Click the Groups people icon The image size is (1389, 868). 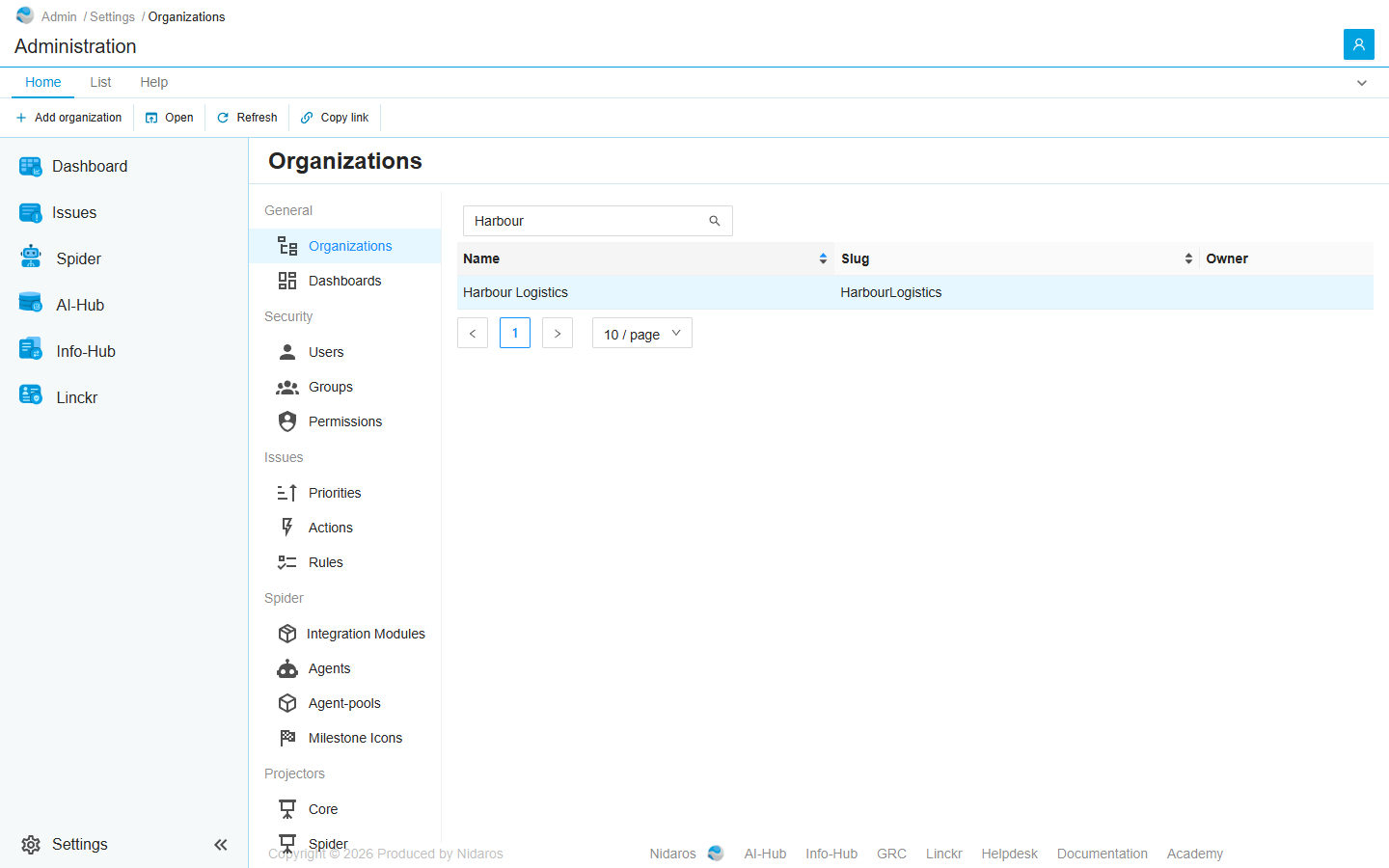[x=287, y=387]
